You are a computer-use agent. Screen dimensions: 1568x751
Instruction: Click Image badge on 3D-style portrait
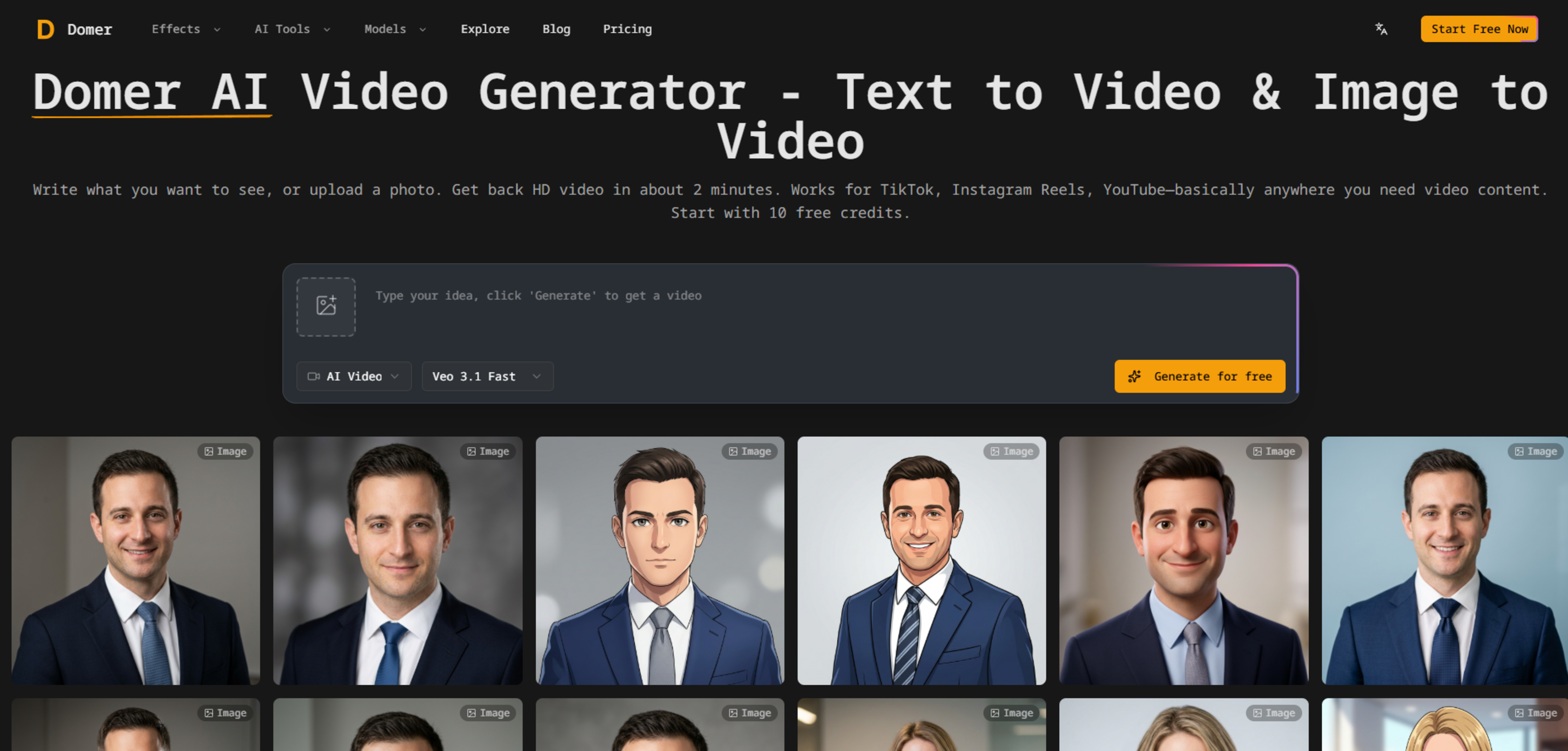tap(1274, 451)
